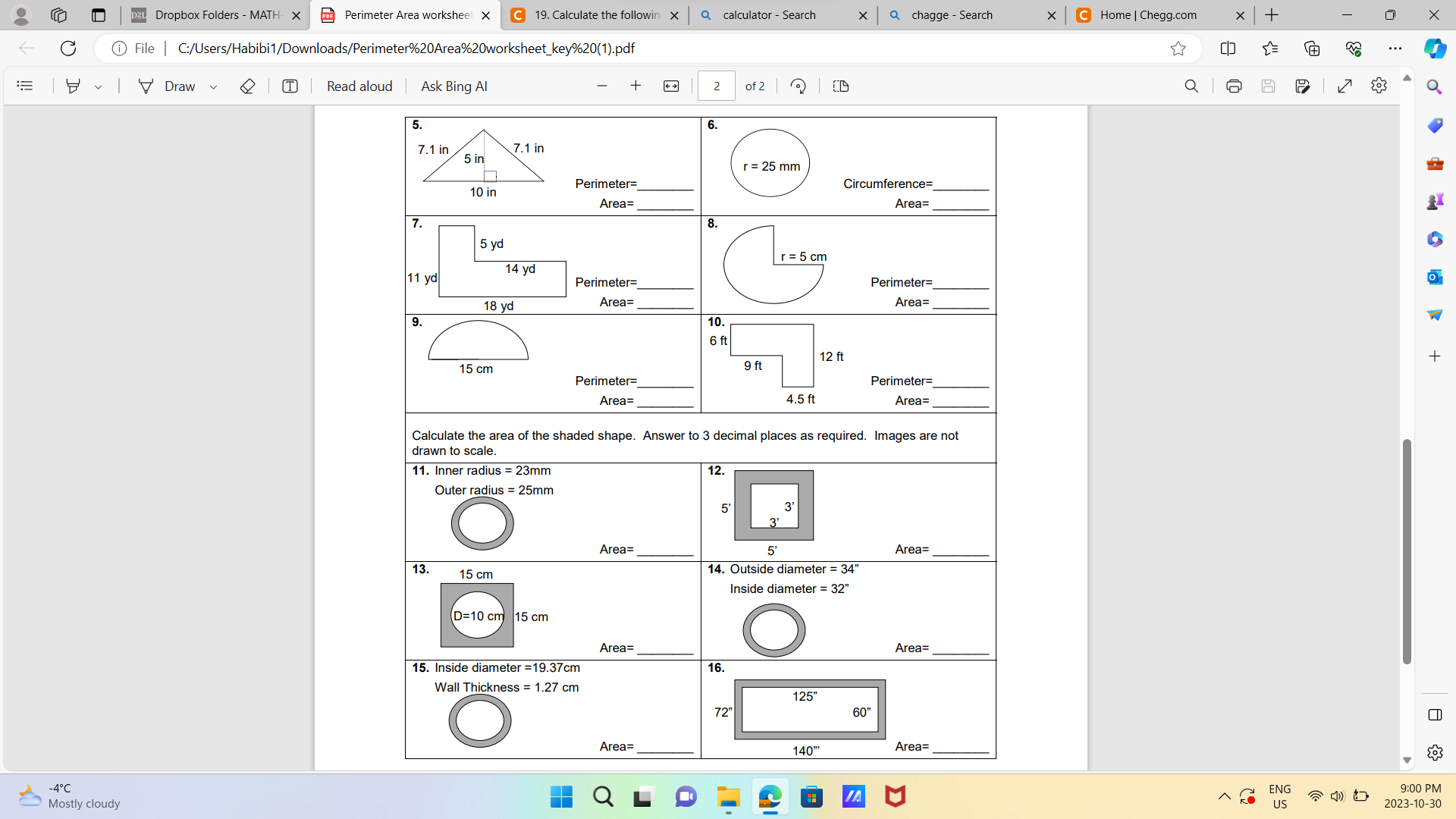Select the Erase annotation tool

[x=247, y=86]
